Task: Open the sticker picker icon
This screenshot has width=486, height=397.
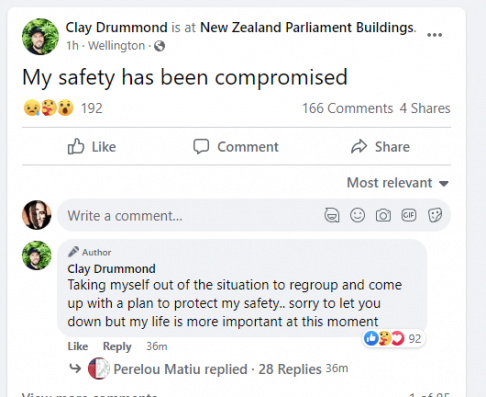Action: click(435, 215)
